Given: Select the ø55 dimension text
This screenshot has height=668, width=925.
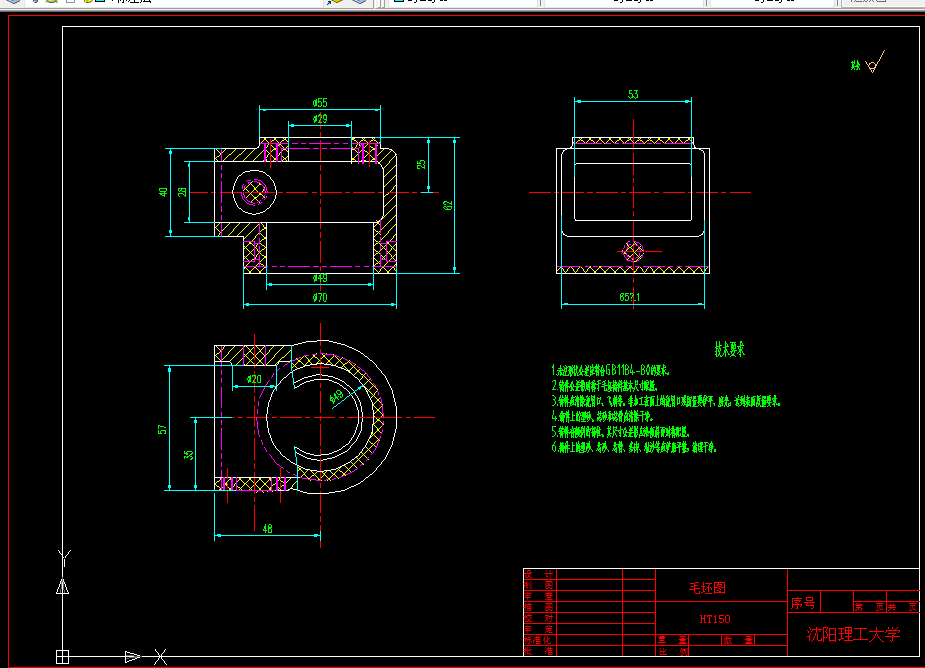Looking at the screenshot, I should [320, 103].
